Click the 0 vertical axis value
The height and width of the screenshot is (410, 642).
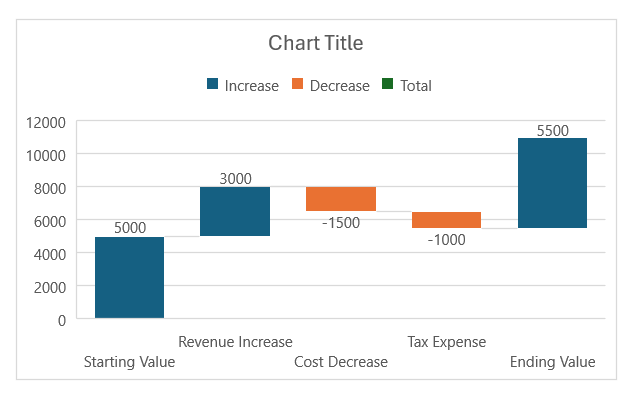click(x=62, y=320)
